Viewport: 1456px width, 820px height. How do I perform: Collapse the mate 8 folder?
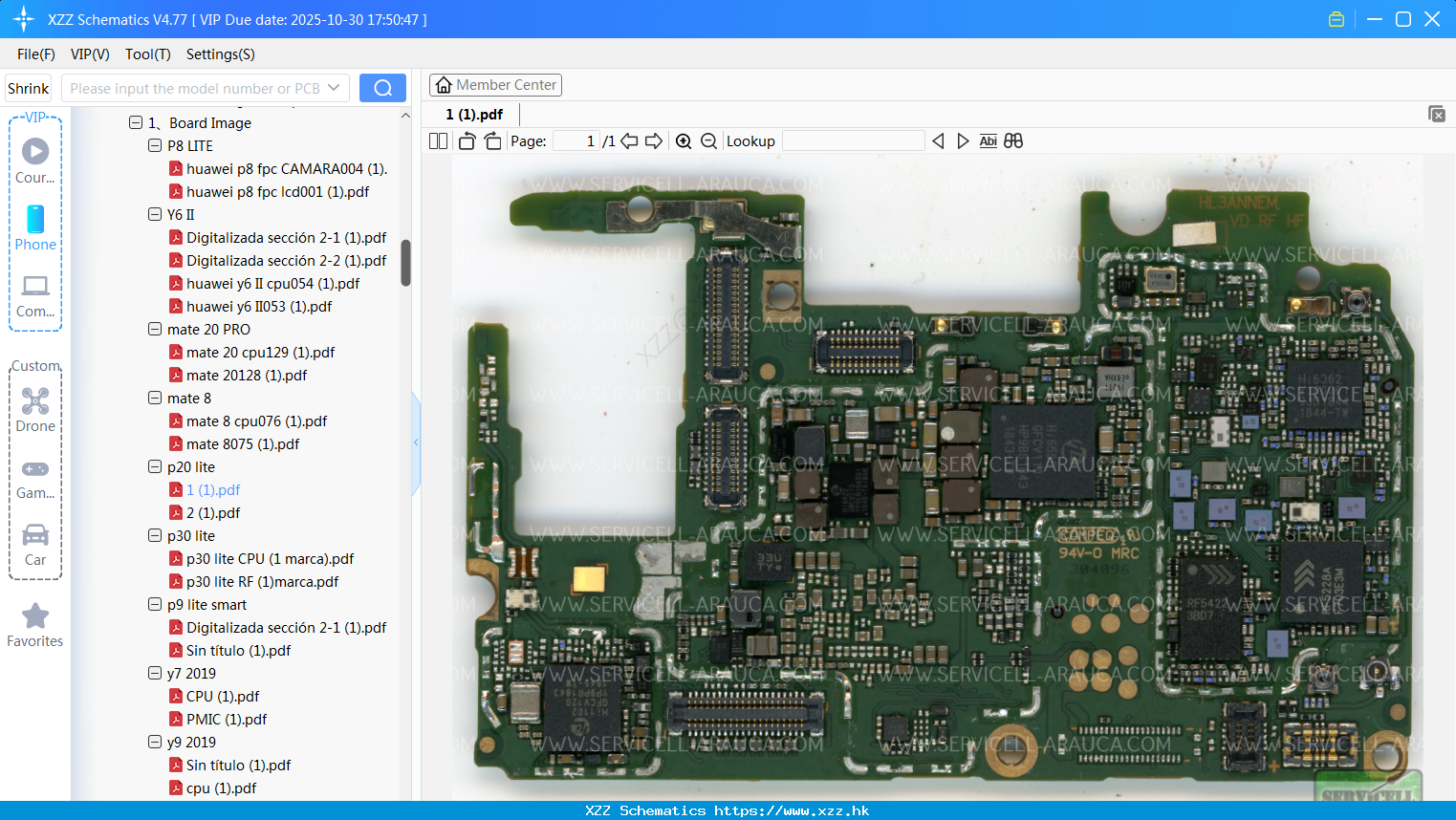pyautogui.click(x=155, y=398)
